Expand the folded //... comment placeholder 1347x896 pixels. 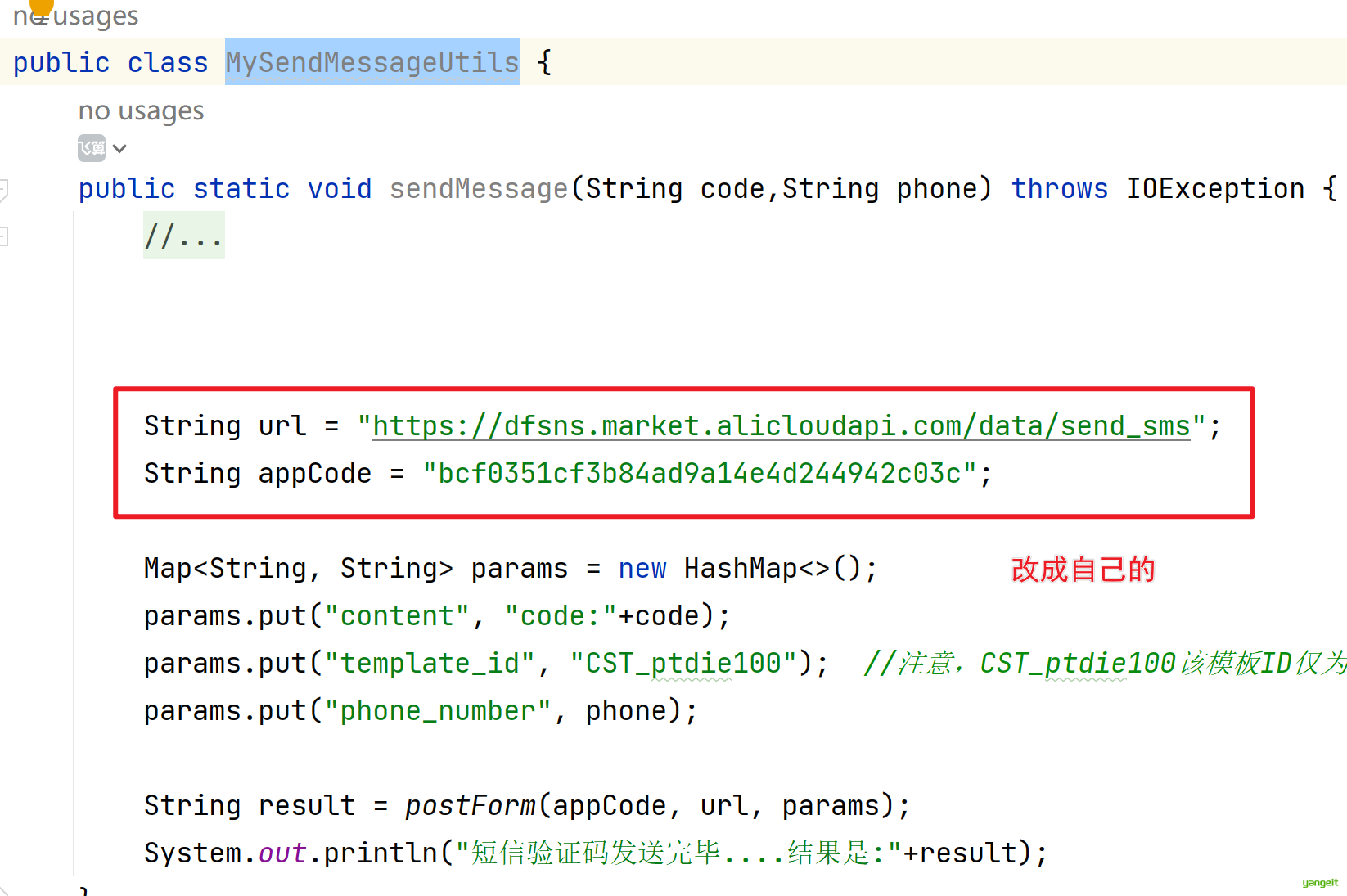point(184,236)
